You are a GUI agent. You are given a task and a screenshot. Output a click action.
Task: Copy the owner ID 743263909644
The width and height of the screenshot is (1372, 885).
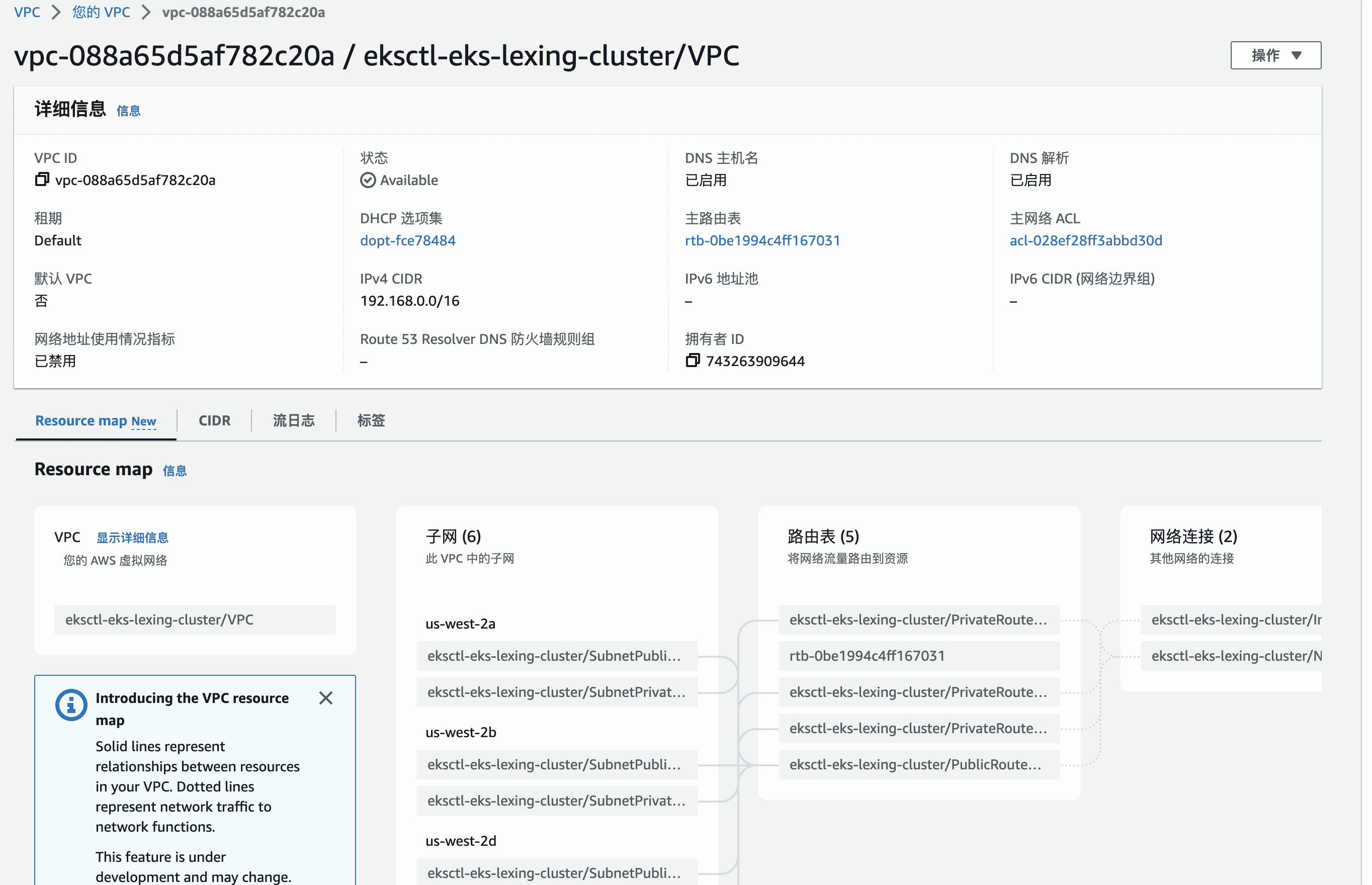point(693,361)
